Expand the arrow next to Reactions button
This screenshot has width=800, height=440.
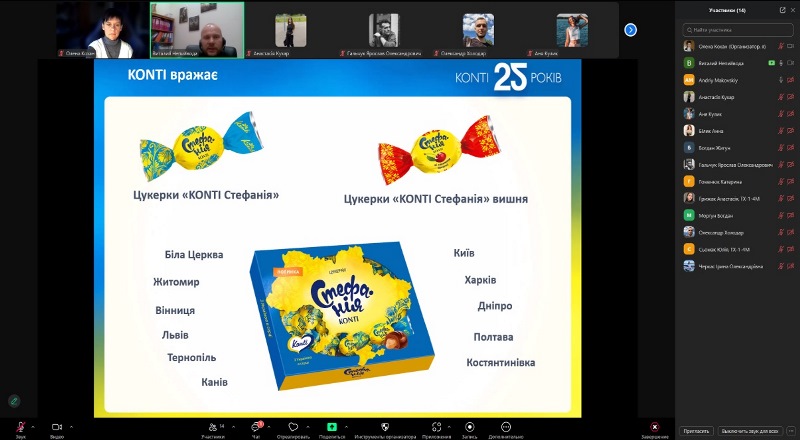[308, 427]
